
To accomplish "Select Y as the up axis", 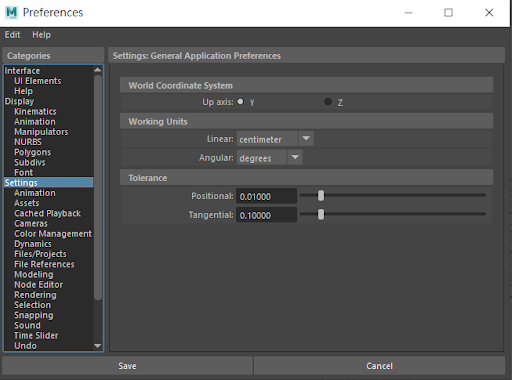I will (x=240, y=101).
